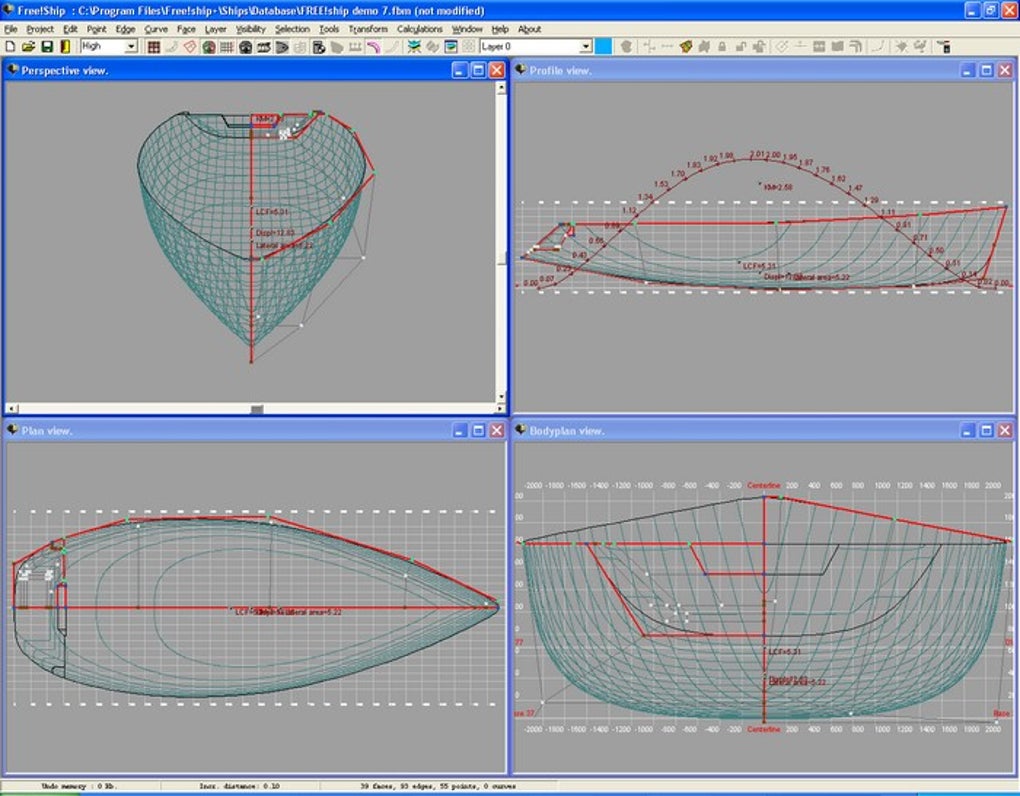
Task: Save the model with the floppy disk icon
Action: click(47, 47)
